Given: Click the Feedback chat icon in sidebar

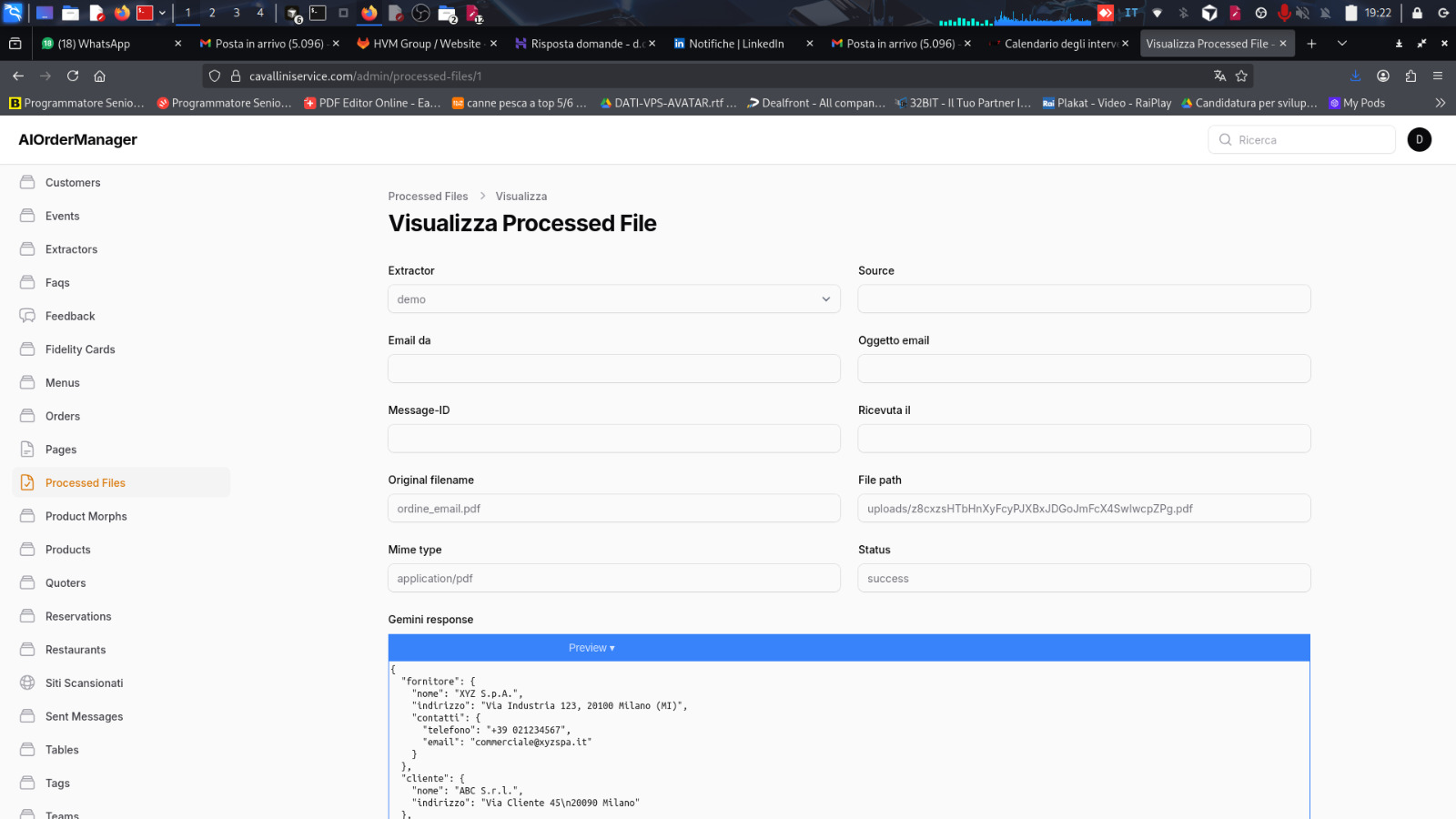Looking at the screenshot, I should (27, 316).
